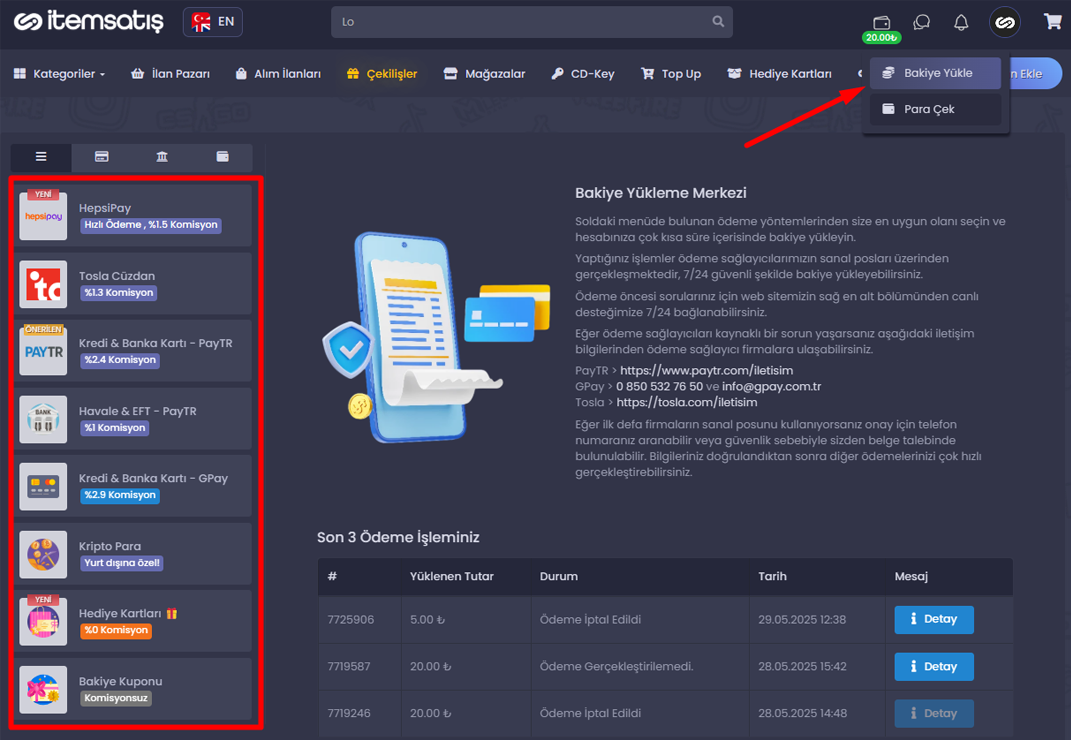Open Detay for payment 7719587
This screenshot has width=1071, height=740.
tap(934, 667)
